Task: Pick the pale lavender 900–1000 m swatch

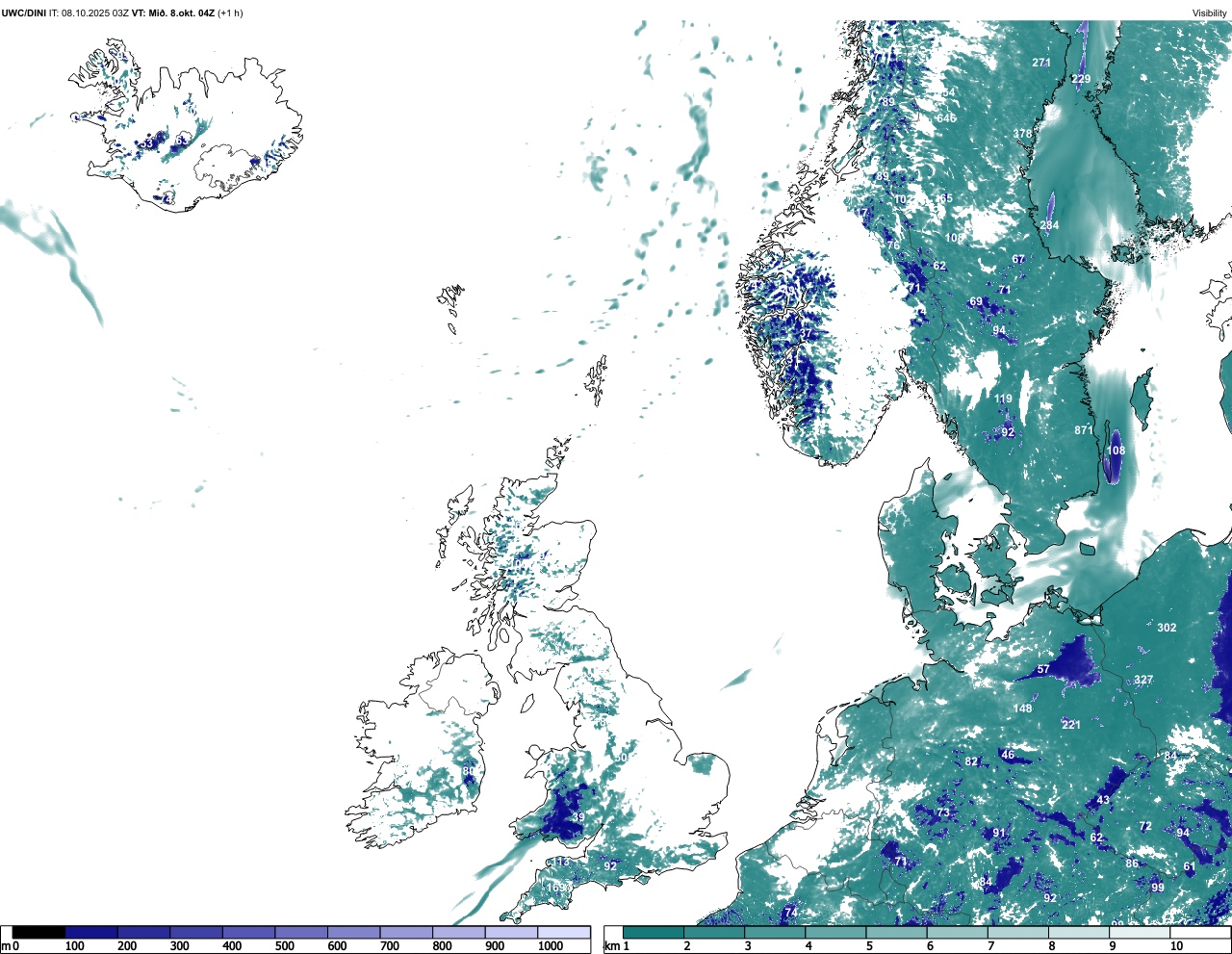Action: [511, 932]
